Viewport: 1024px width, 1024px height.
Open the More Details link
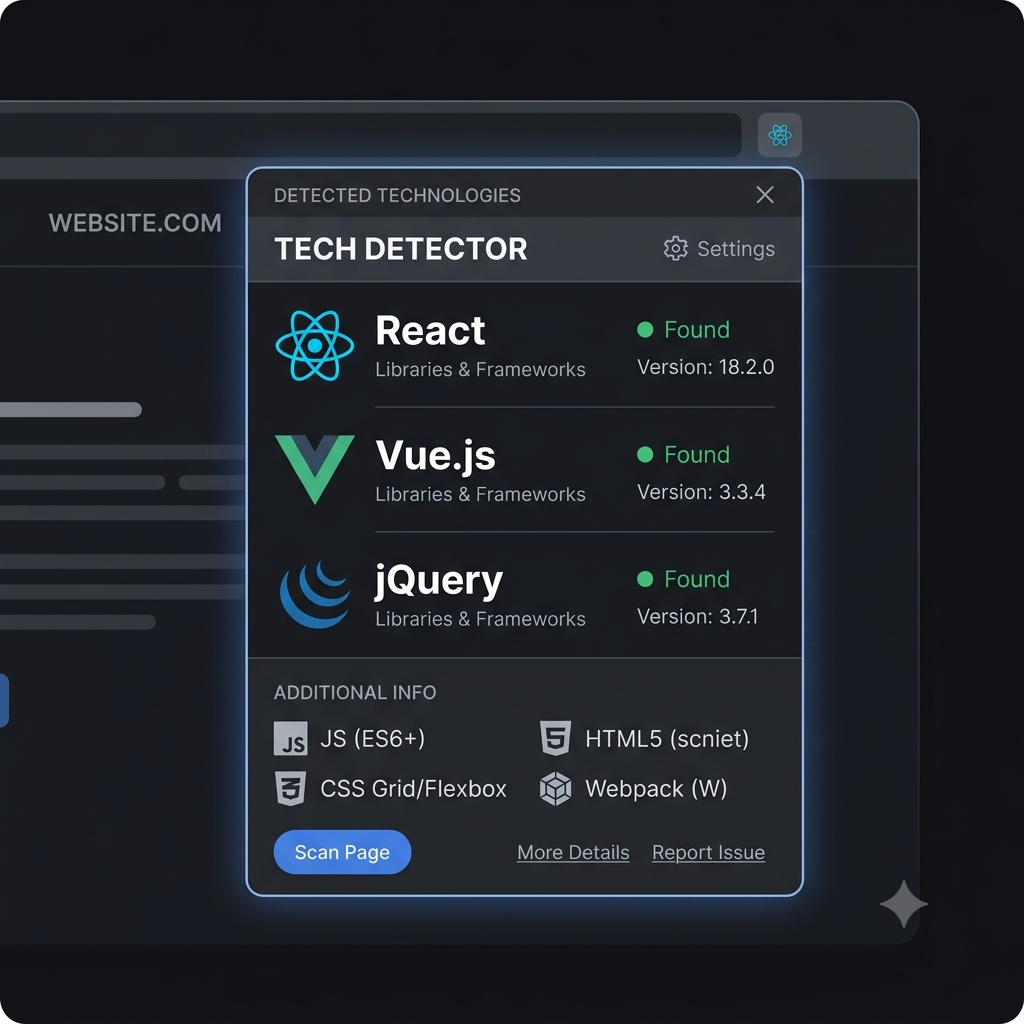(x=573, y=852)
